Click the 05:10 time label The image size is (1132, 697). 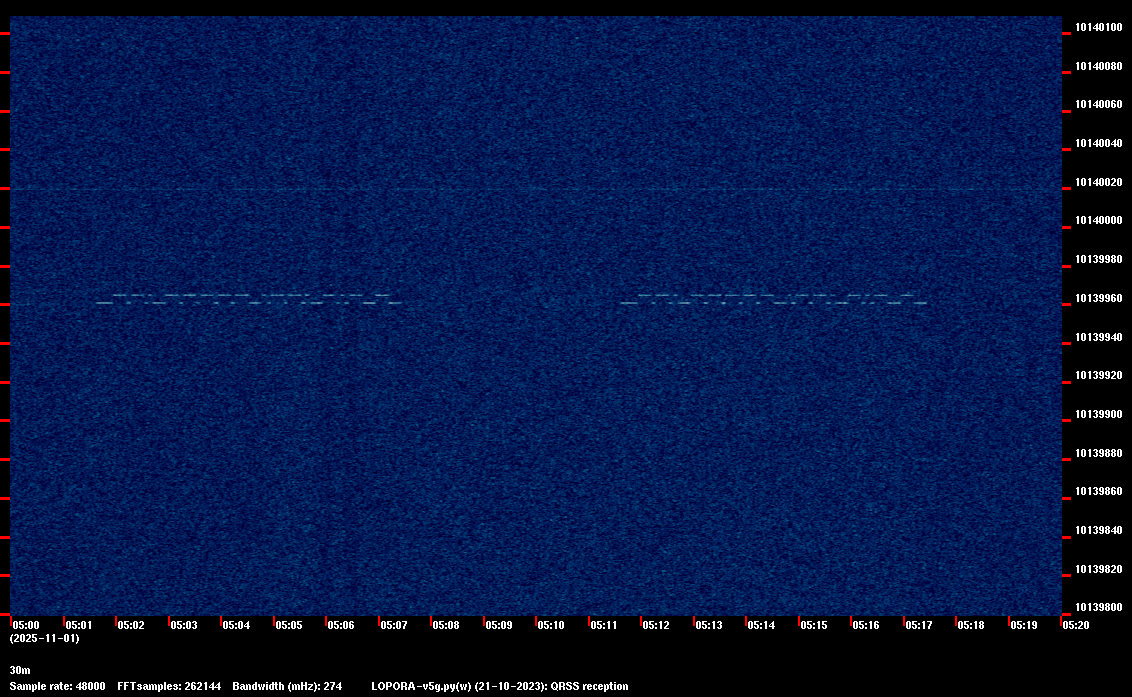(551, 625)
